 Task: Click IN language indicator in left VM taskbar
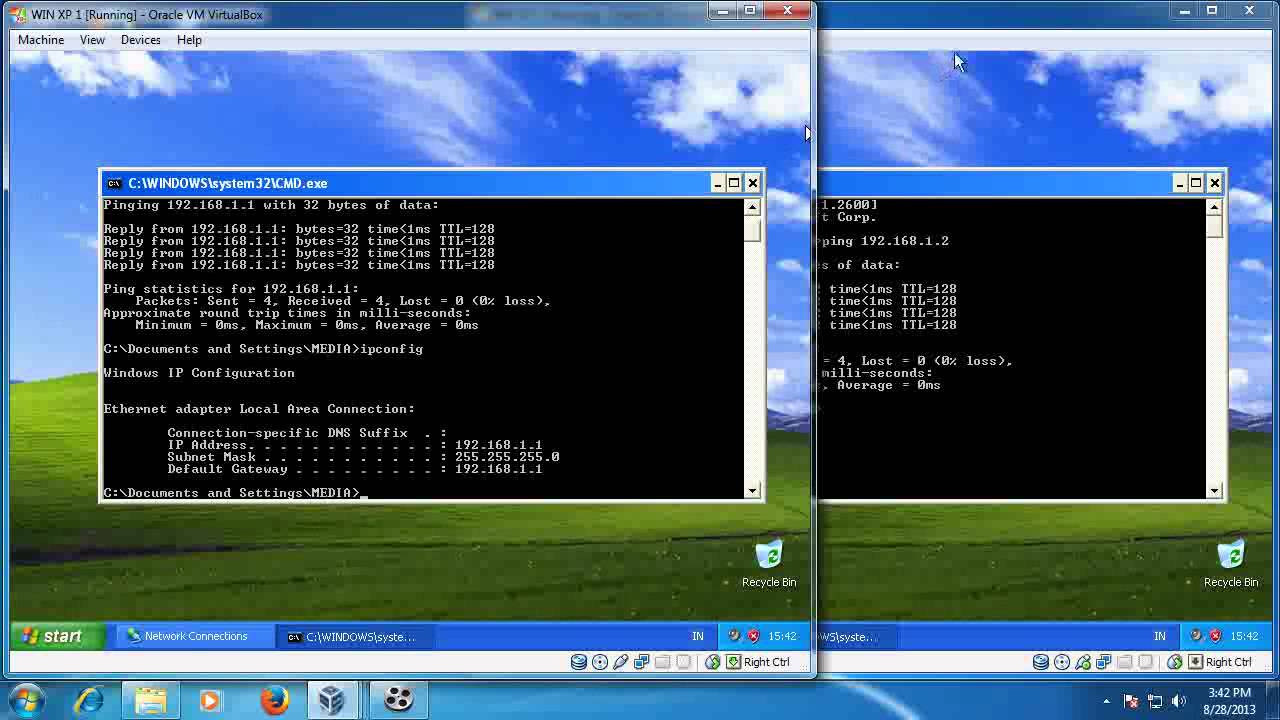(698, 636)
